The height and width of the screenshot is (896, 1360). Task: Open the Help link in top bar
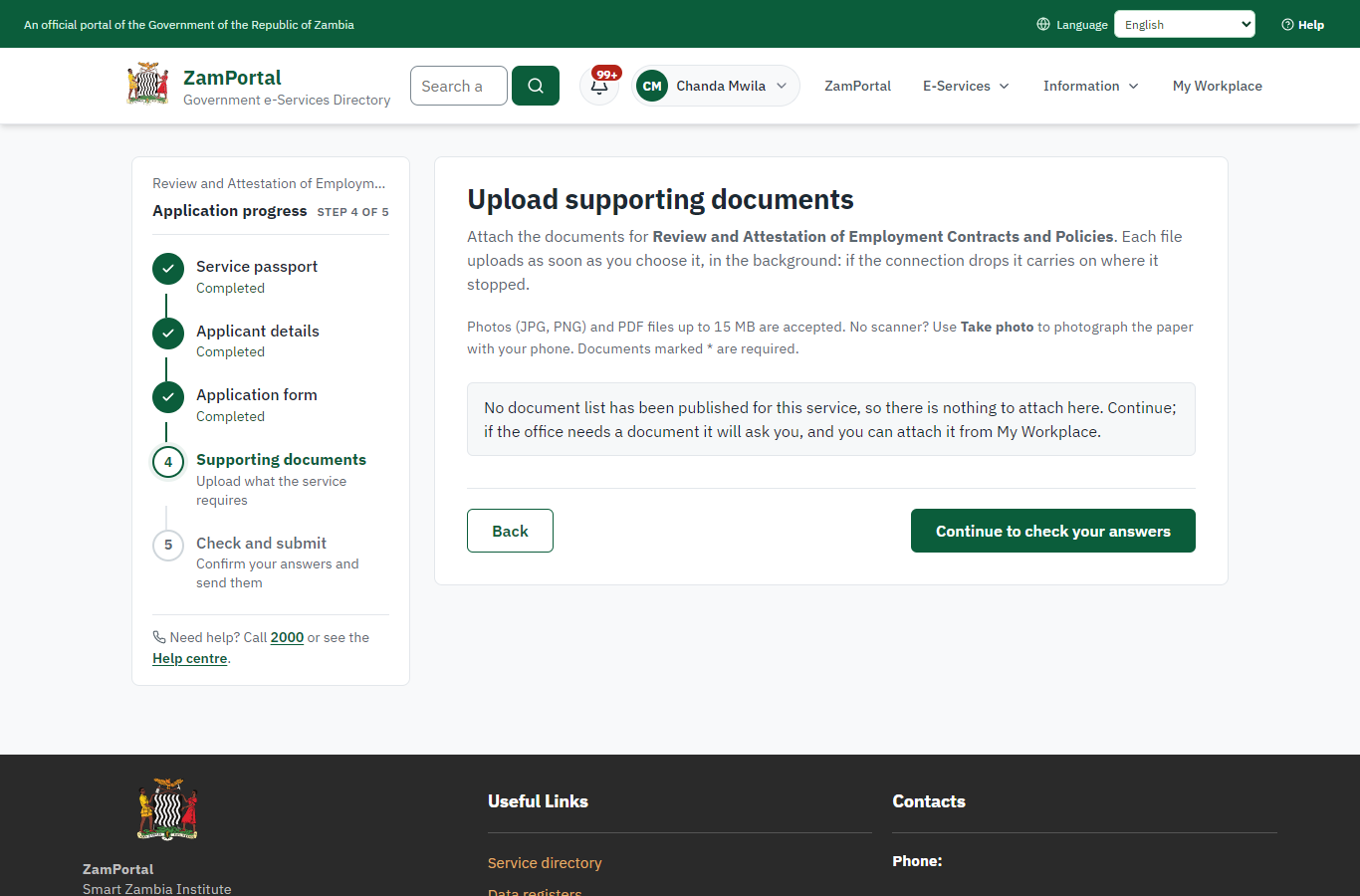pos(1302,24)
